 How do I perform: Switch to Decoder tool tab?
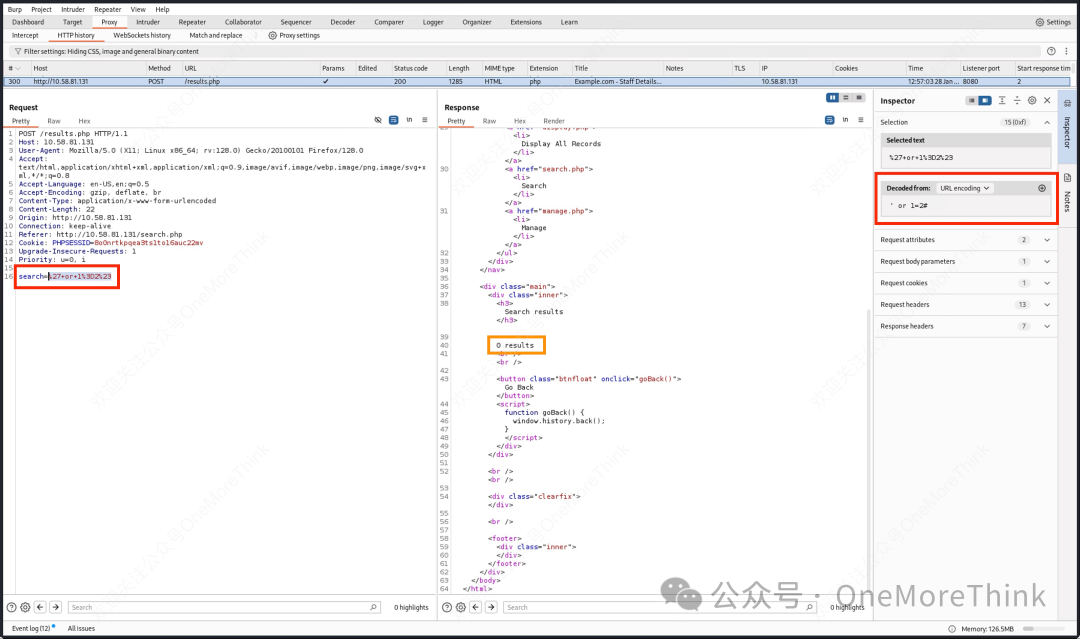pyautogui.click(x=342, y=22)
